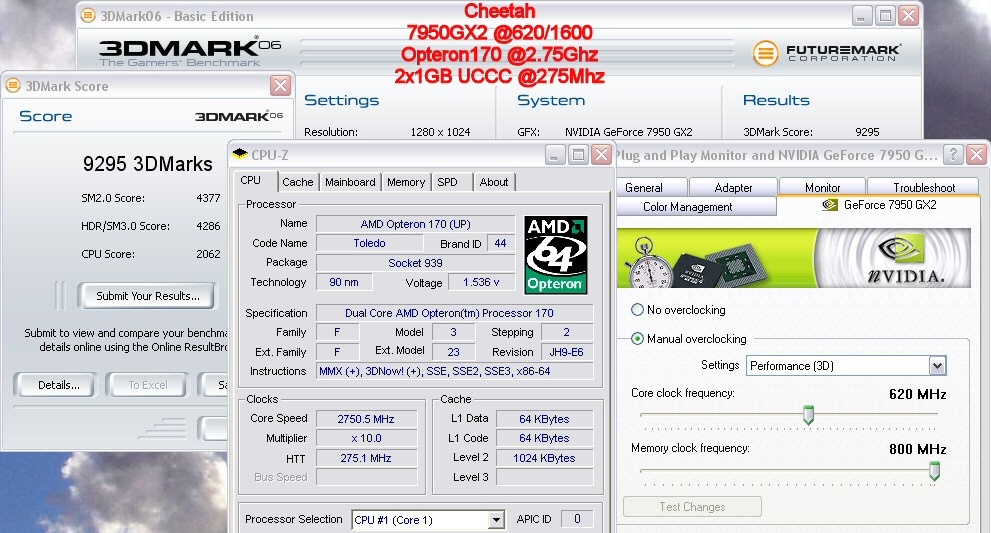Click the APIC ID field in CPU-Z
This screenshot has height=533, width=991.
click(x=577, y=519)
